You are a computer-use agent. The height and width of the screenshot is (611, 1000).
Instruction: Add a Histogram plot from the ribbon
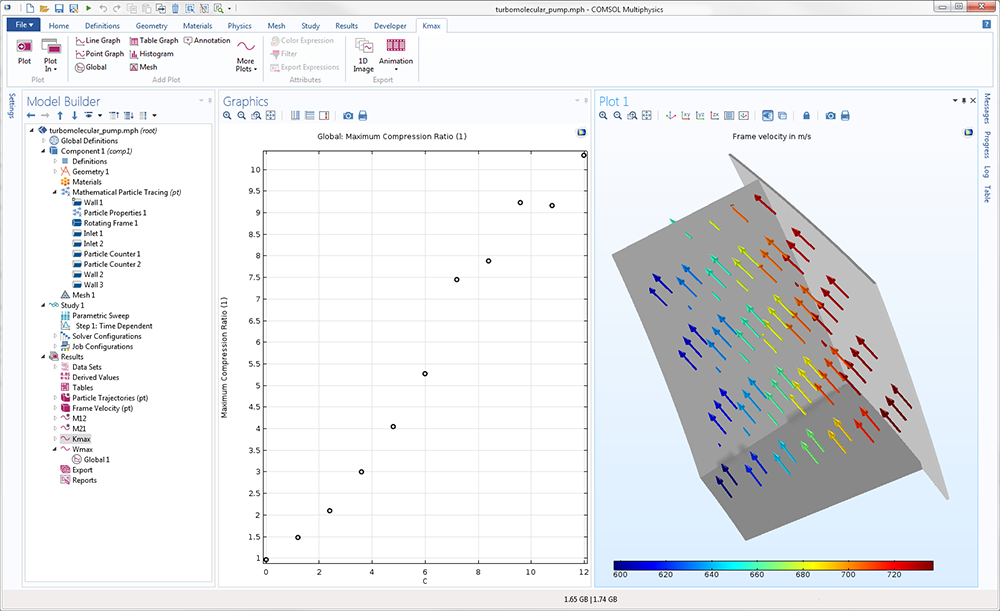point(150,54)
